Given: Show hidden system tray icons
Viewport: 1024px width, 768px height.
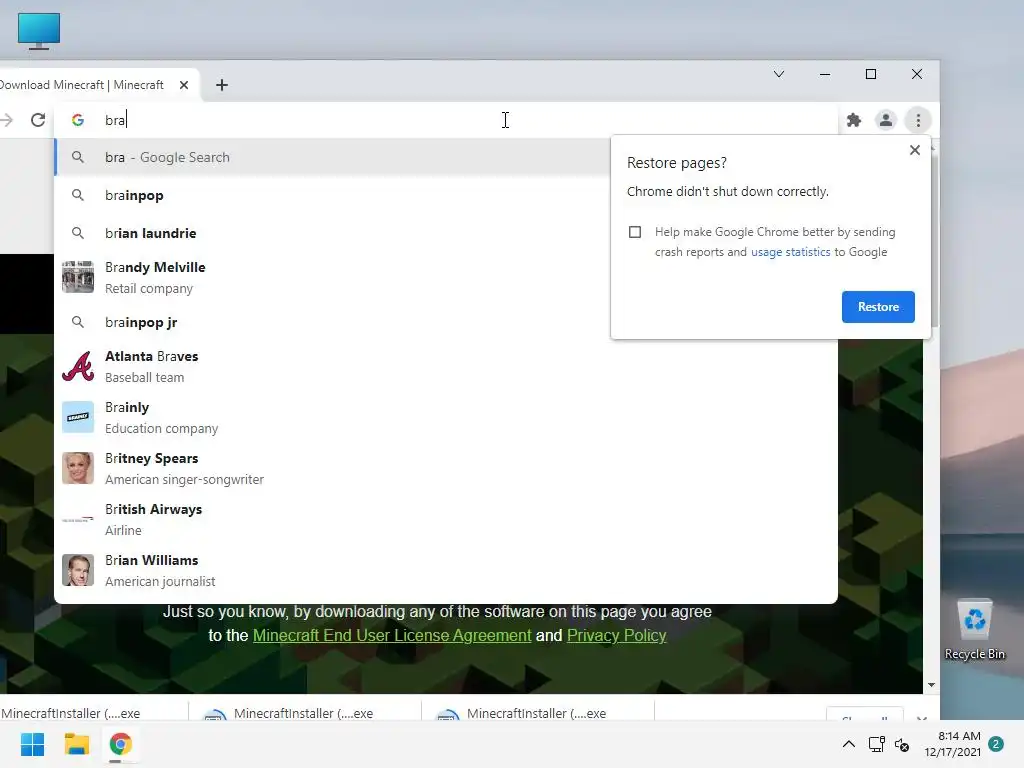Looking at the screenshot, I should click(848, 744).
